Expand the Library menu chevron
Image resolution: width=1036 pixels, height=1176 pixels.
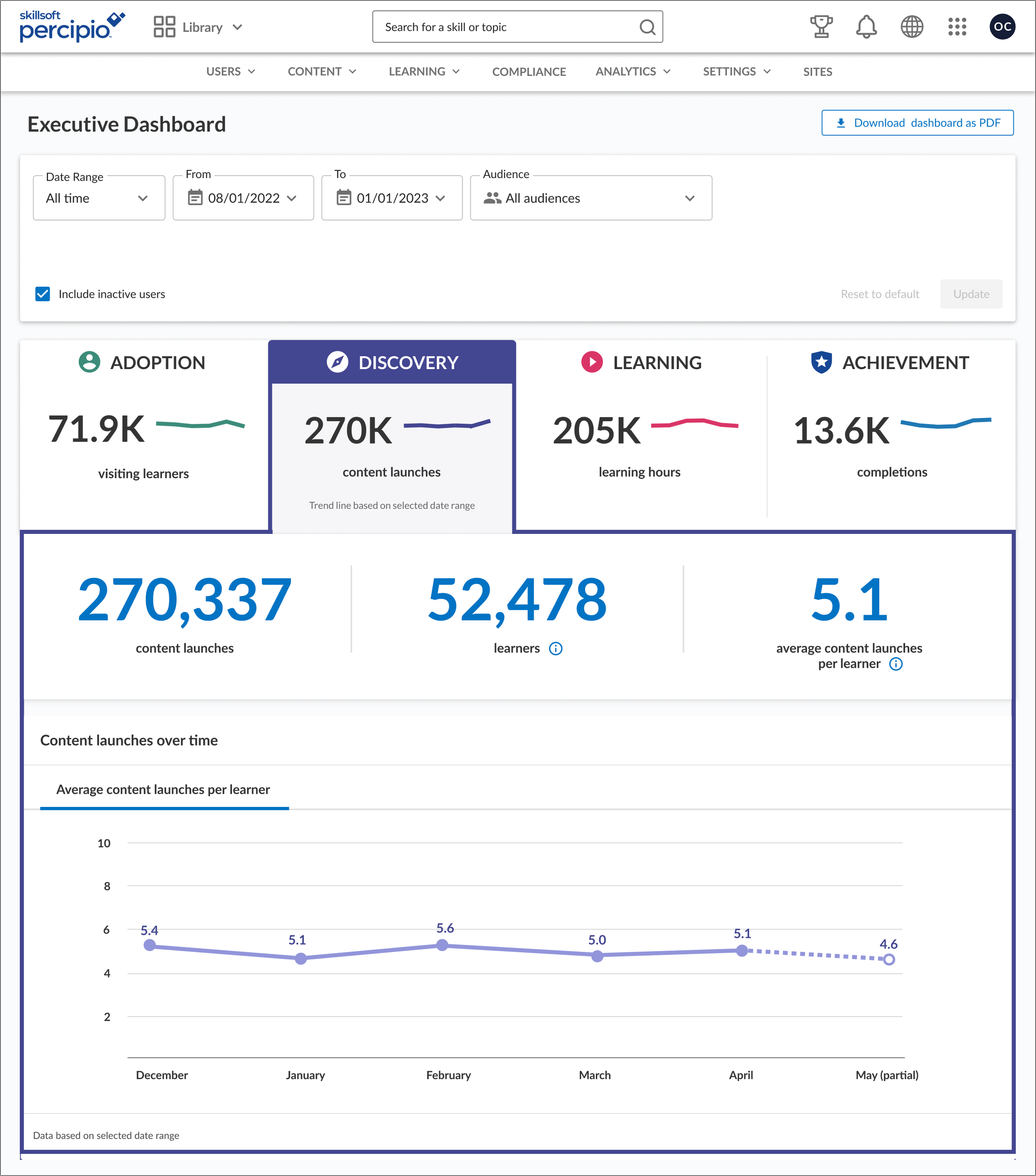237,27
